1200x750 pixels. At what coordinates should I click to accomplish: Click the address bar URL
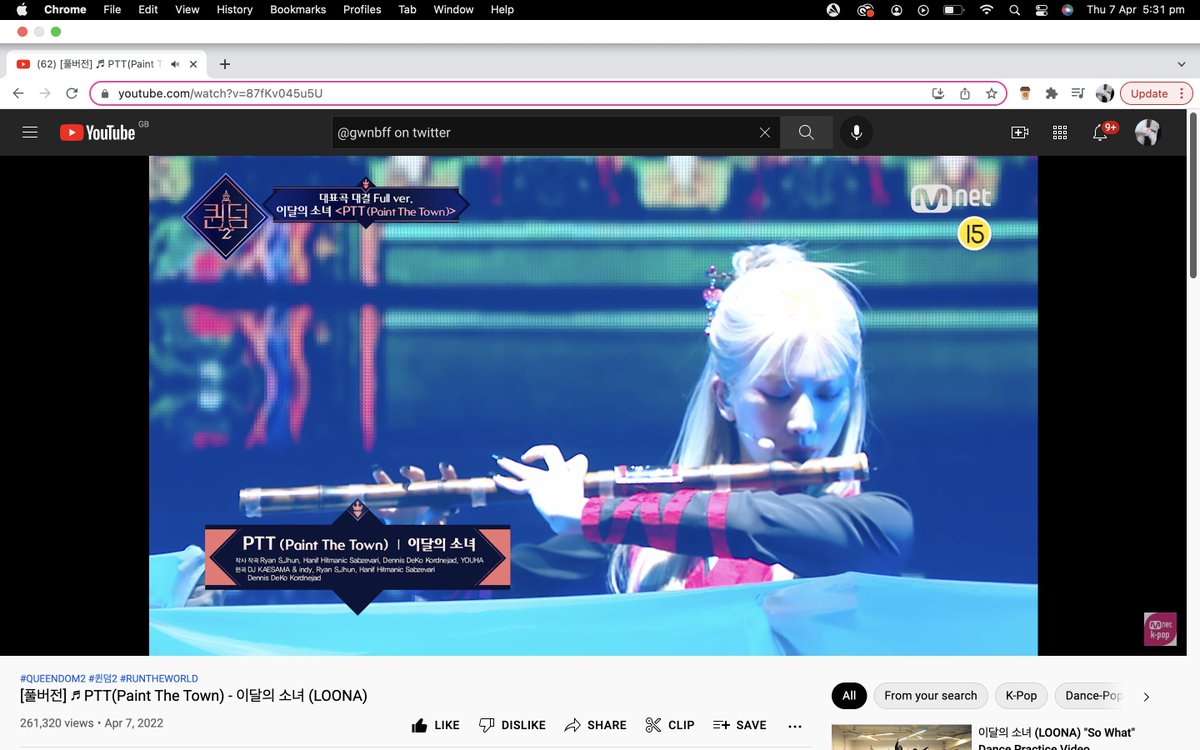click(x=220, y=93)
